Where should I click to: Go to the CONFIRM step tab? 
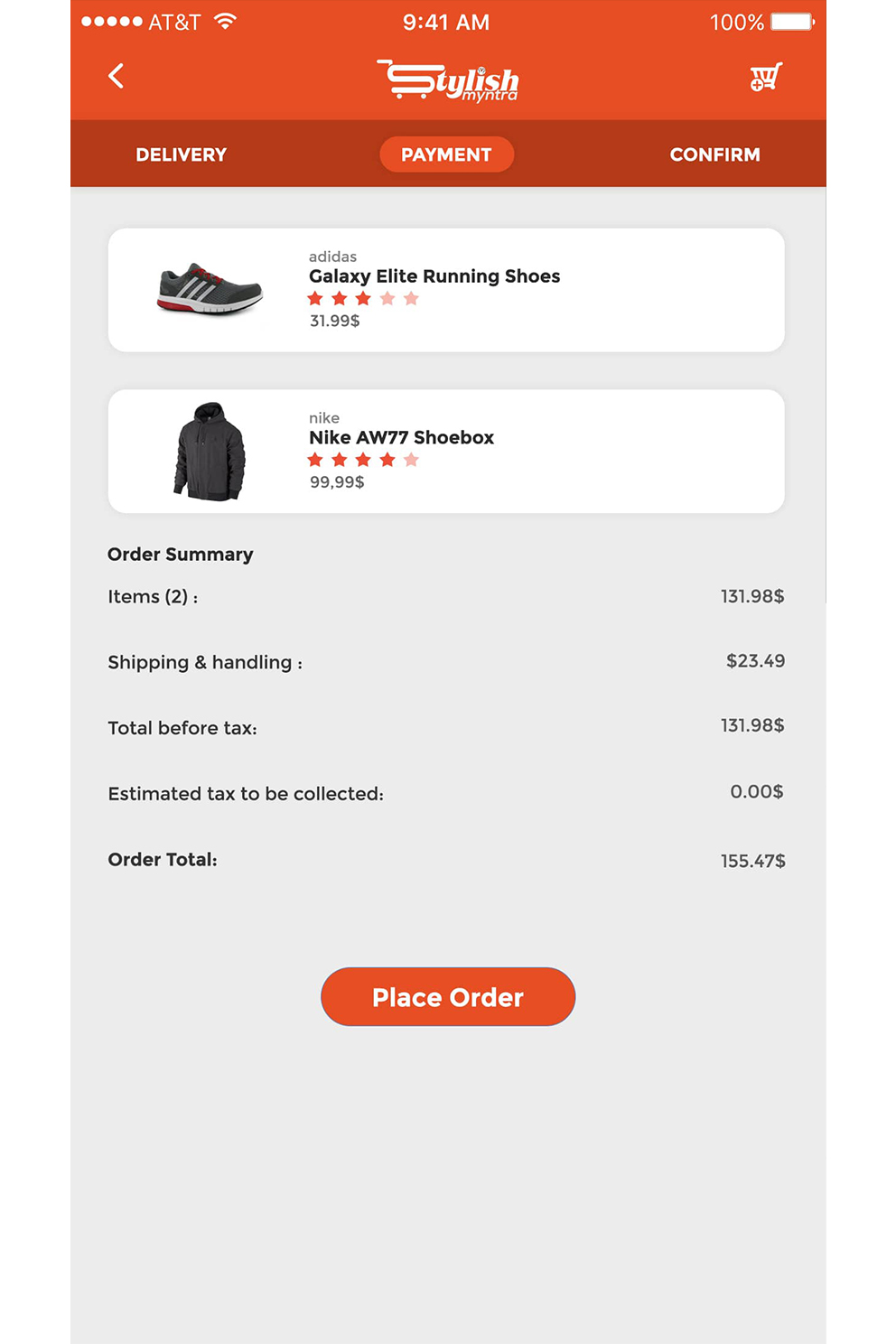click(715, 154)
